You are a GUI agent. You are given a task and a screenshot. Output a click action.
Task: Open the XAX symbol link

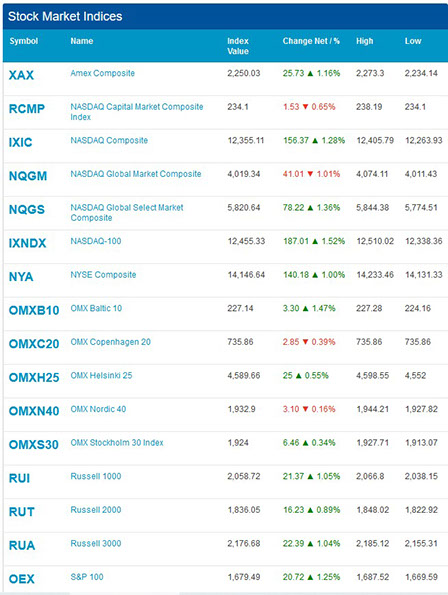[x=21, y=75]
